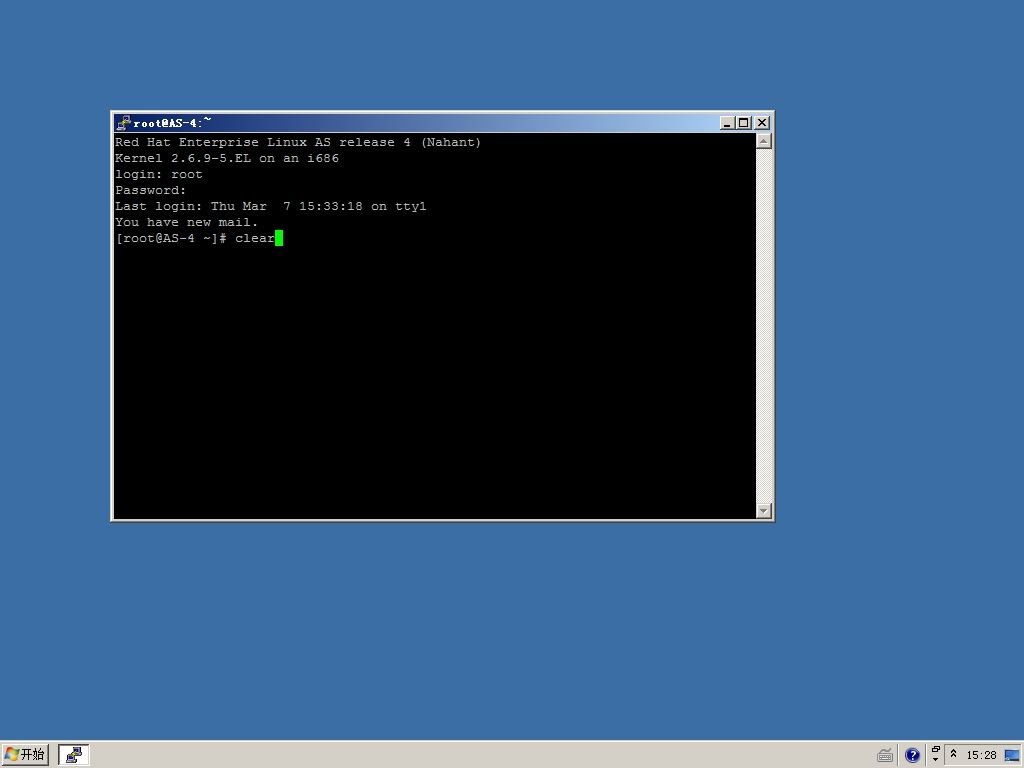Open the 开始 Start menu
The height and width of the screenshot is (768, 1024).
point(25,755)
